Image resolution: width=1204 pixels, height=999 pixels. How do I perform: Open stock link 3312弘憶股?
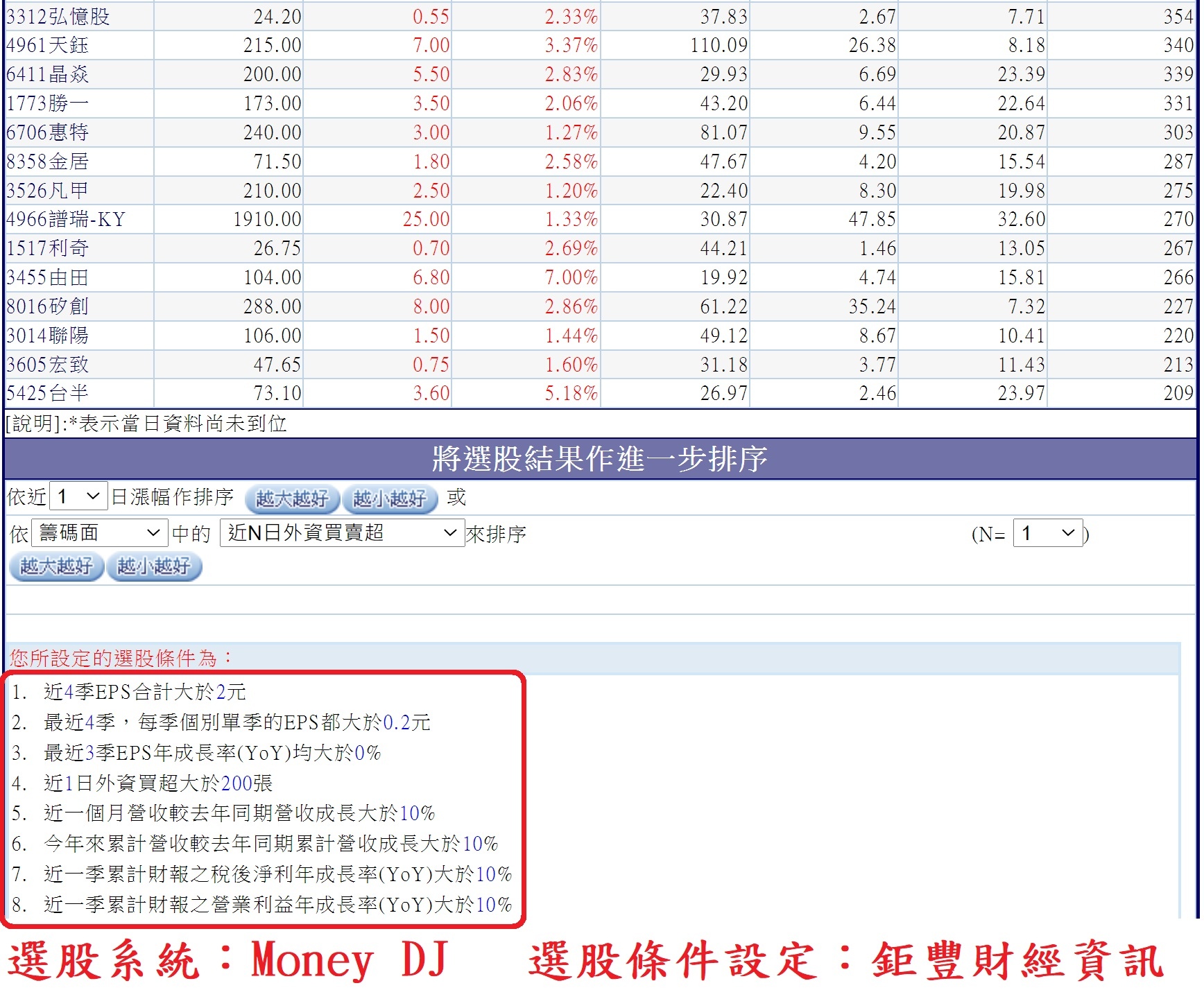click(58, 17)
